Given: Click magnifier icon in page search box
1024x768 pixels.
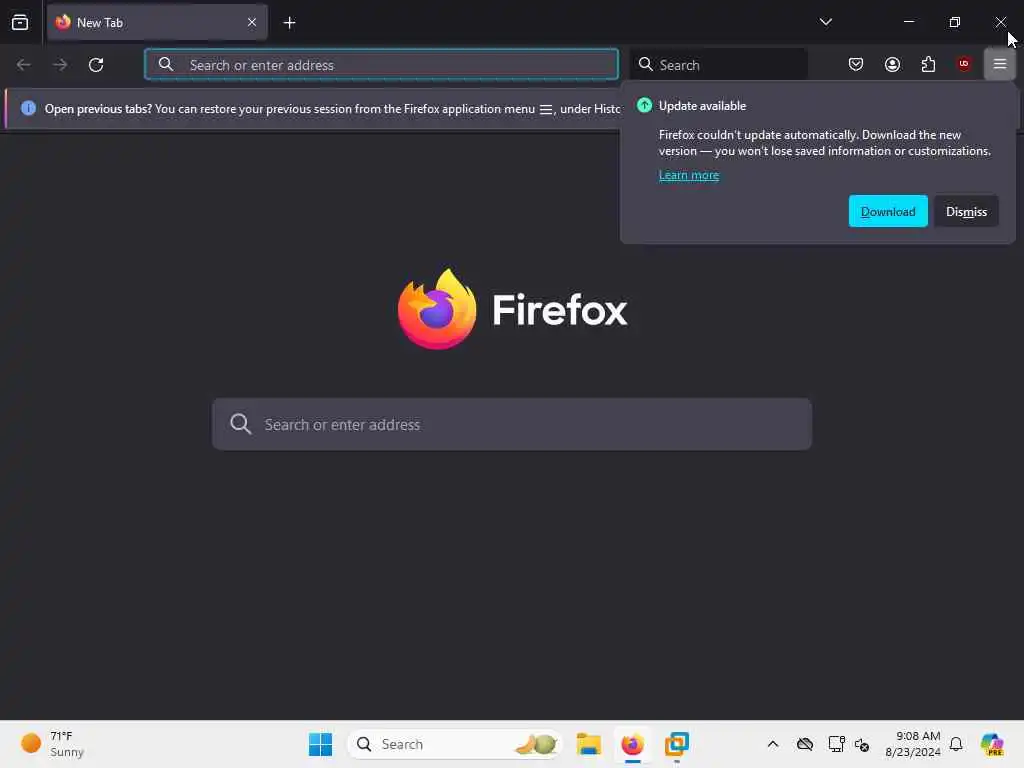Looking at the screenshot, I should coord(240,424).
